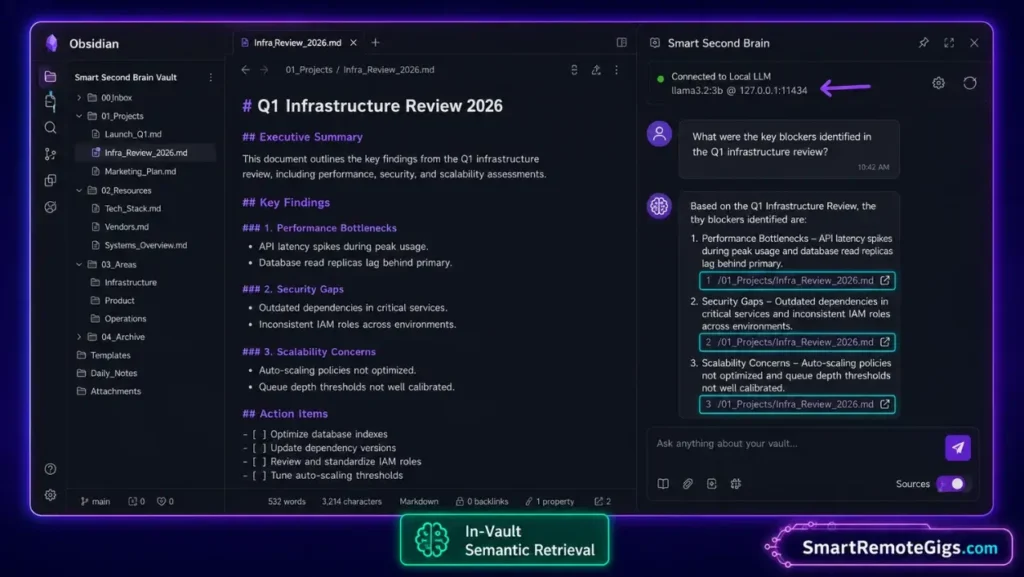Open the Attachments folder
Viewport: 1024px width, 577px height.
(115, 391)
